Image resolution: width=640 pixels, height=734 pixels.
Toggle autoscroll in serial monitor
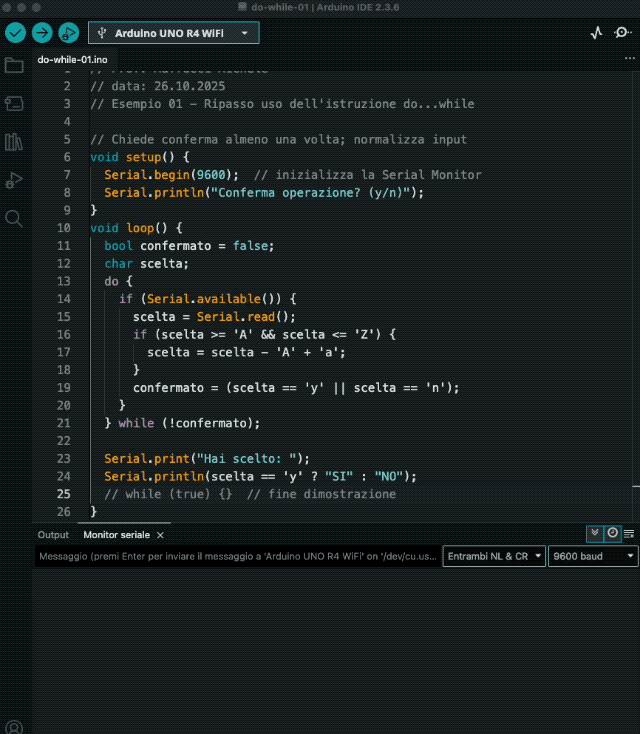(x=595, y=534)
